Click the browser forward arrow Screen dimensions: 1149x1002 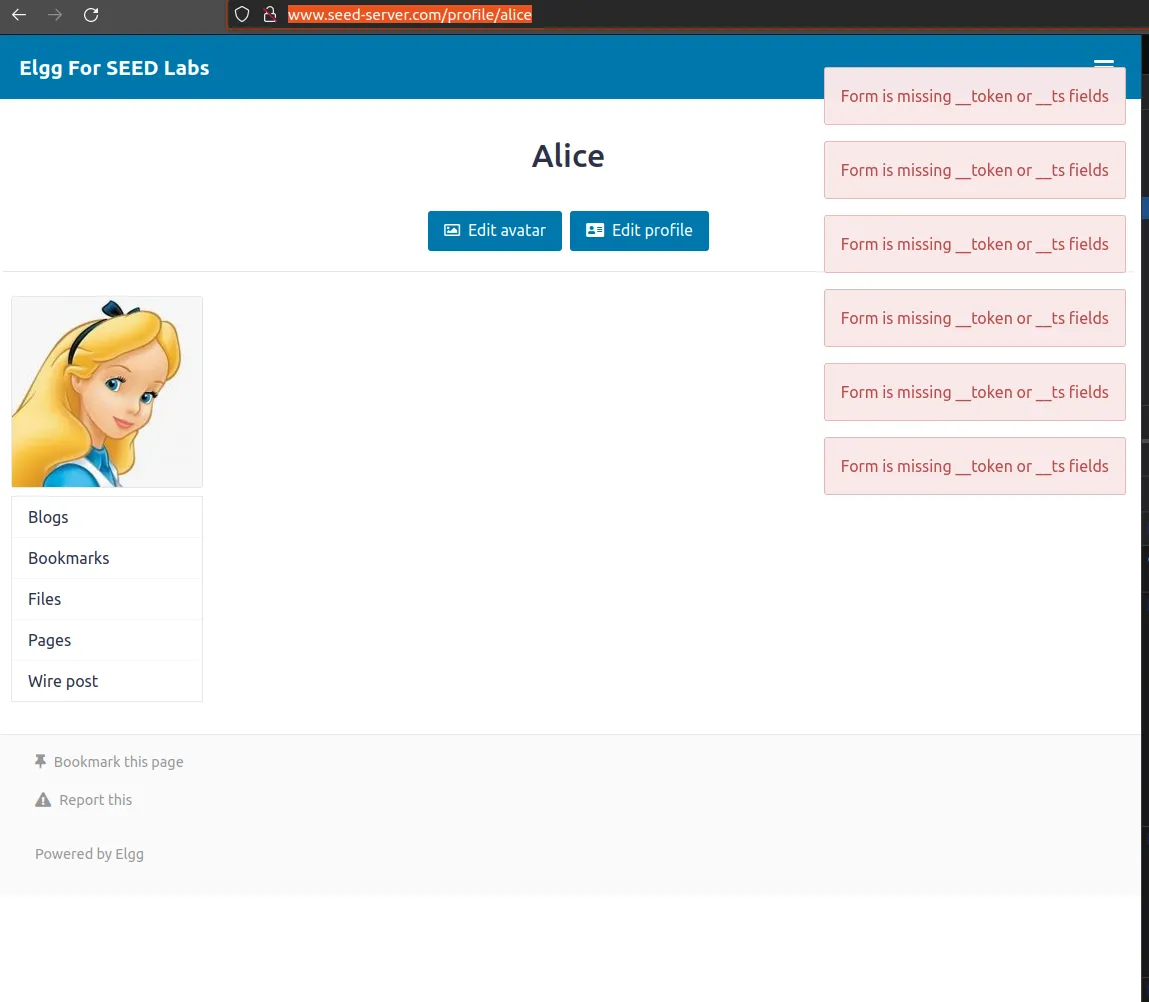[x=55, y=15]
